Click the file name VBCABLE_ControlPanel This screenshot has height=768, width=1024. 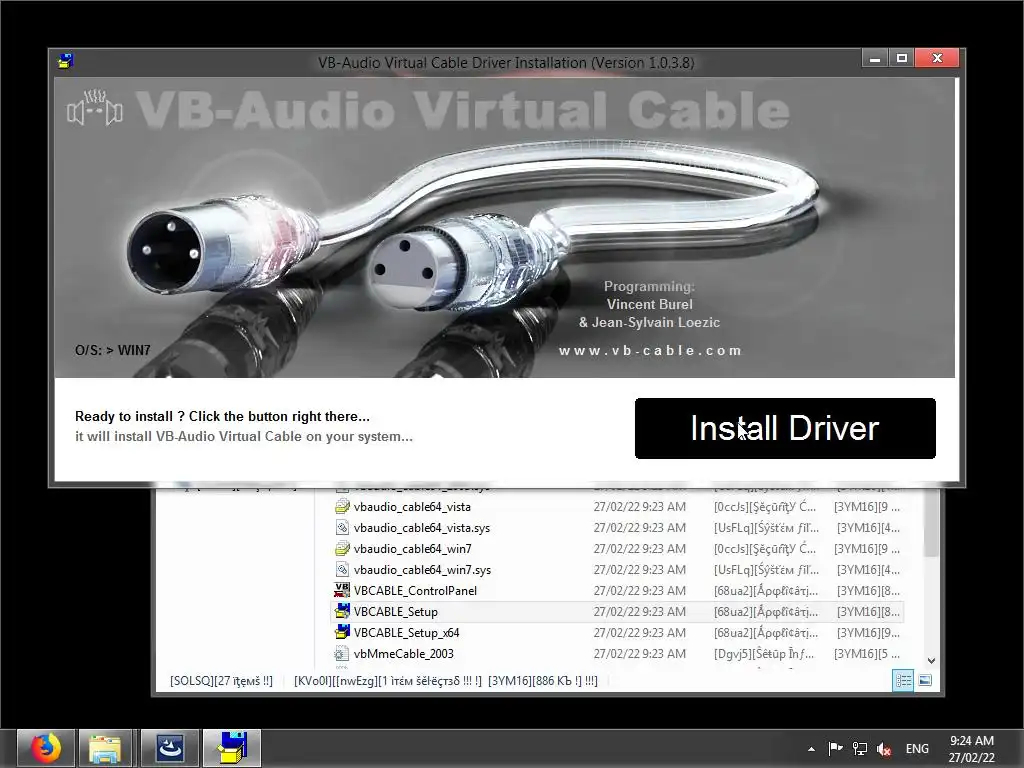[x=415, y=590]
